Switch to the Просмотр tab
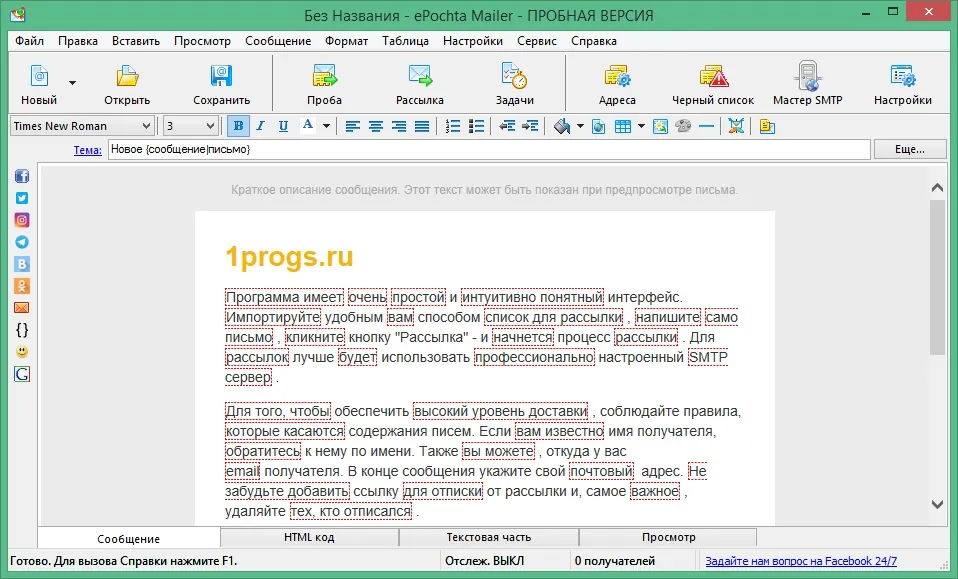The width and height of the screenshot is (958, 579). [x=668, y=537]
